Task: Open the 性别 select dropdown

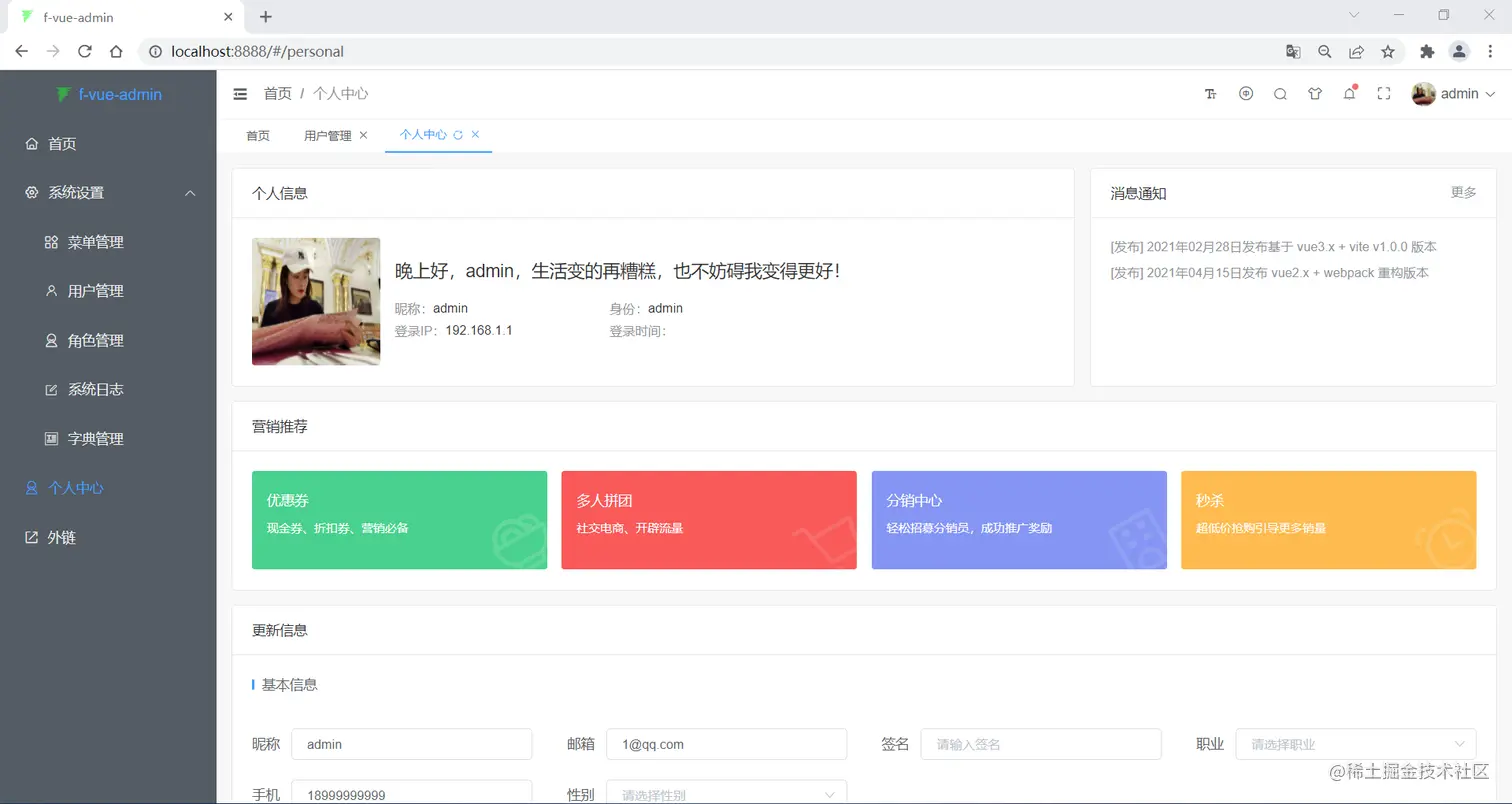Action: 726,795
